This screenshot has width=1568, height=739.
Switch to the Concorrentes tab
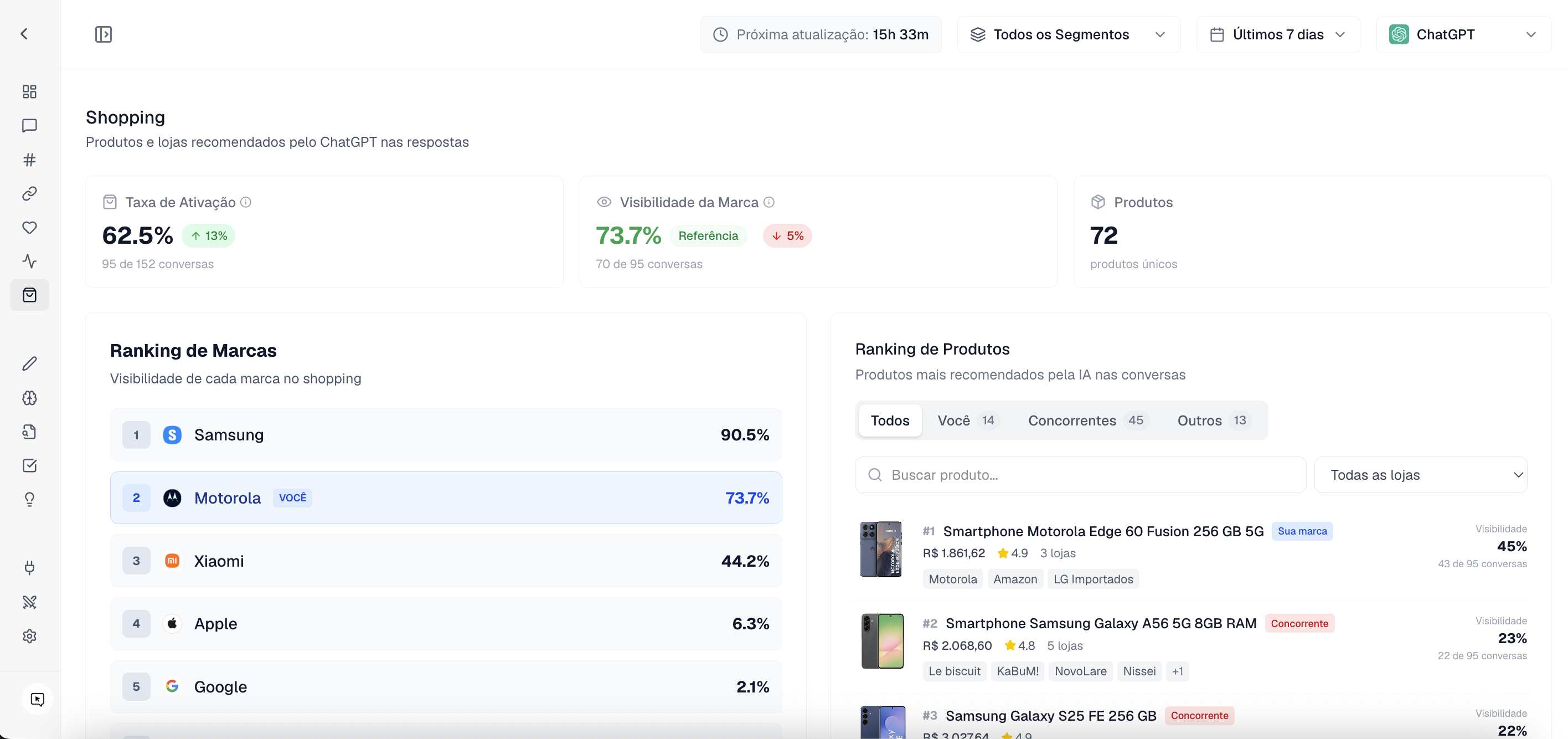(x=1086, y=420)
